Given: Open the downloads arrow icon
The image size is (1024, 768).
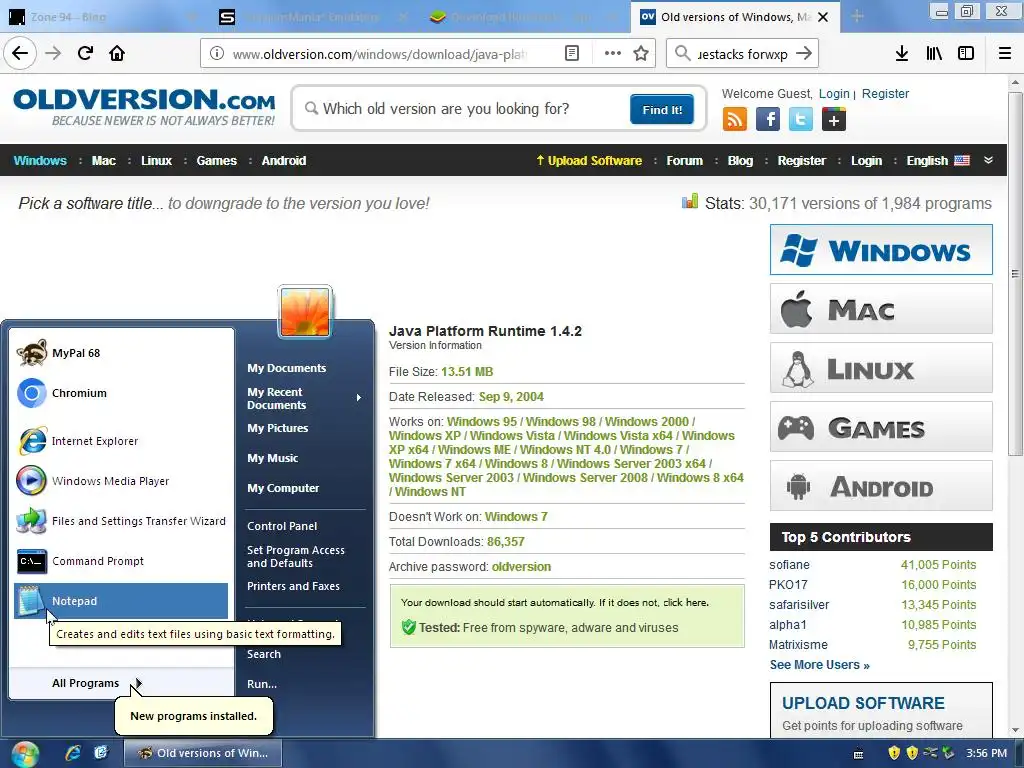Looking at the screenshot, I should tap(901, 54).
